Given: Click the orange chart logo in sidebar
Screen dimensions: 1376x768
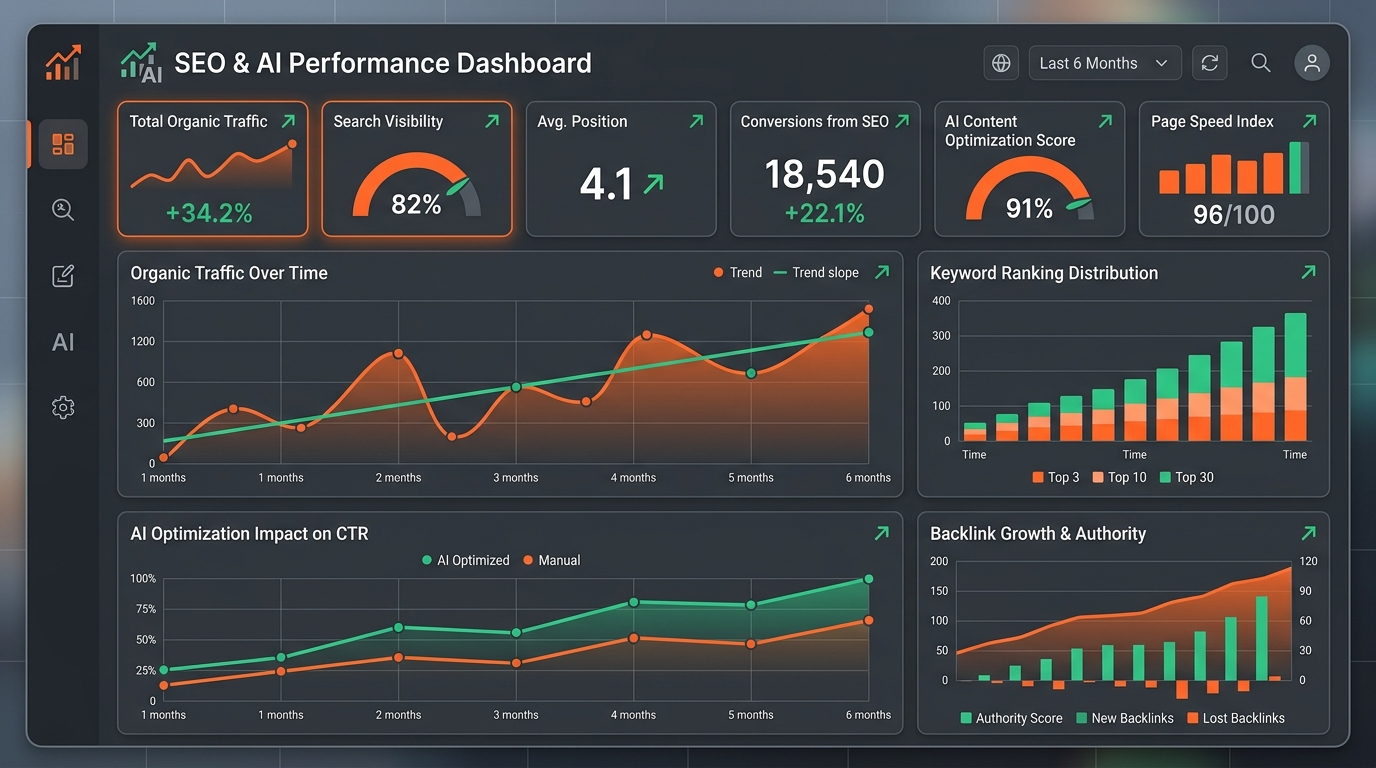Looking at the screenshot, I should click(x=63, y=64).
